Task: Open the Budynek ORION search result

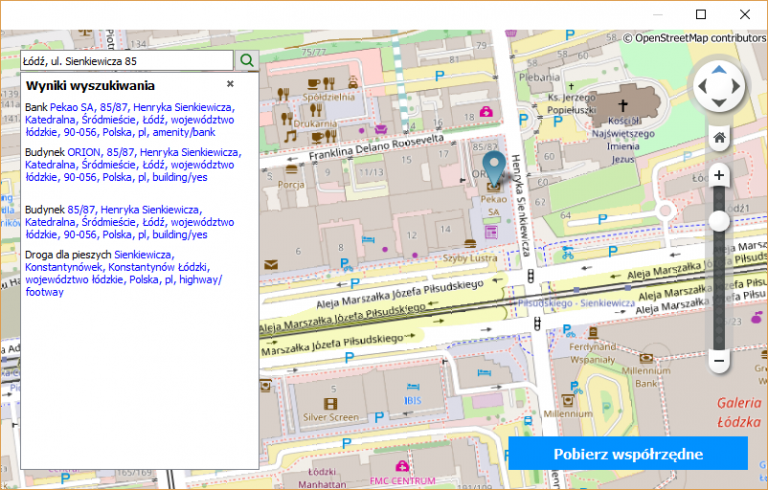Action: (132, 165)
